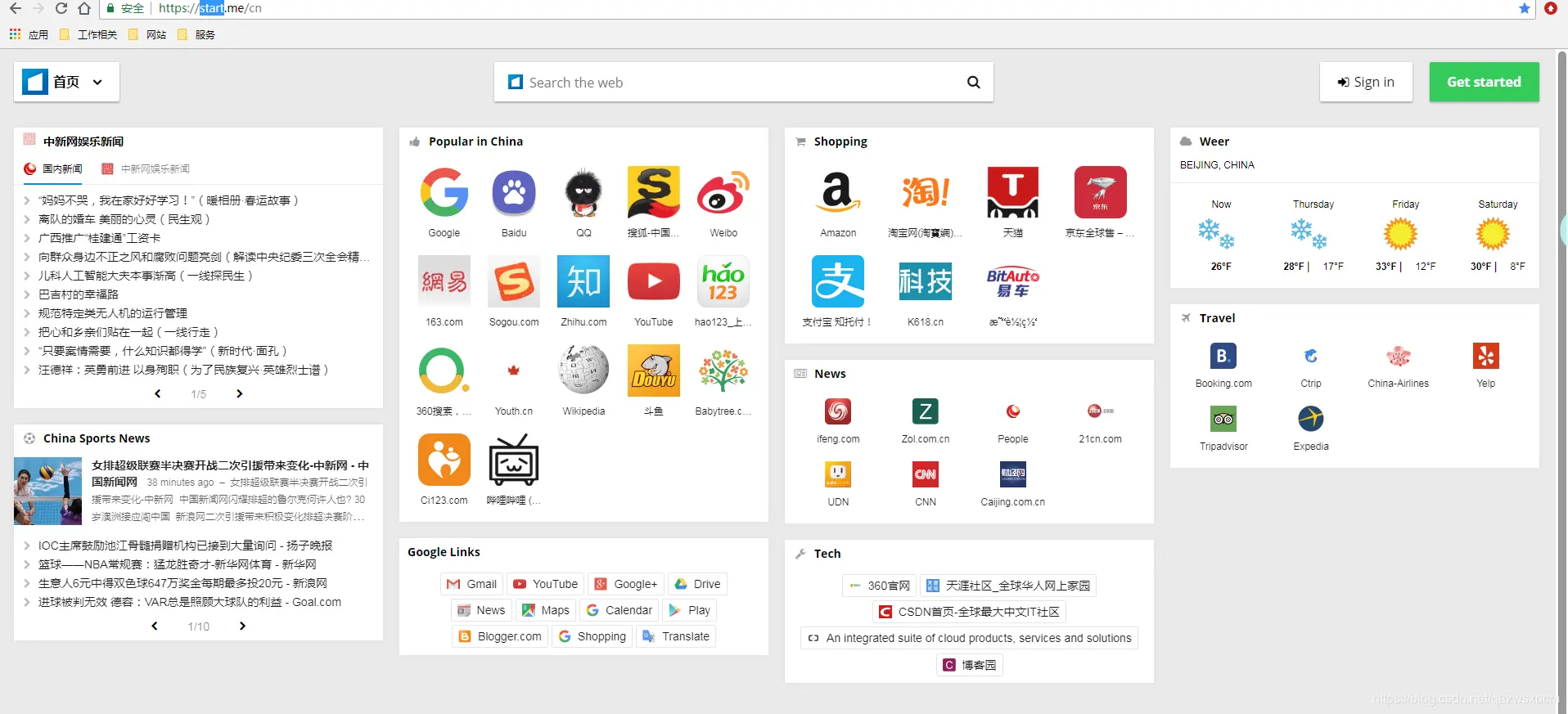Open the Weibo icon
Image resolution: width=1568 pixels, height=714 pixels.
pos(723,193)
